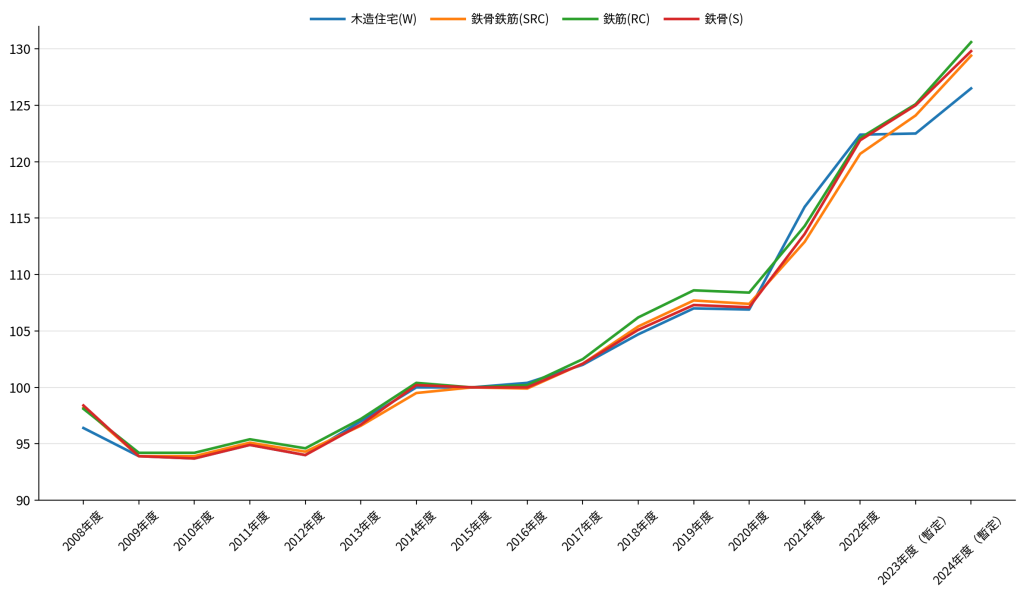Toggle the 鉄骨(S) legend label
The height and width of the screenshot is (596, 1024).
(x=723, y=19)
